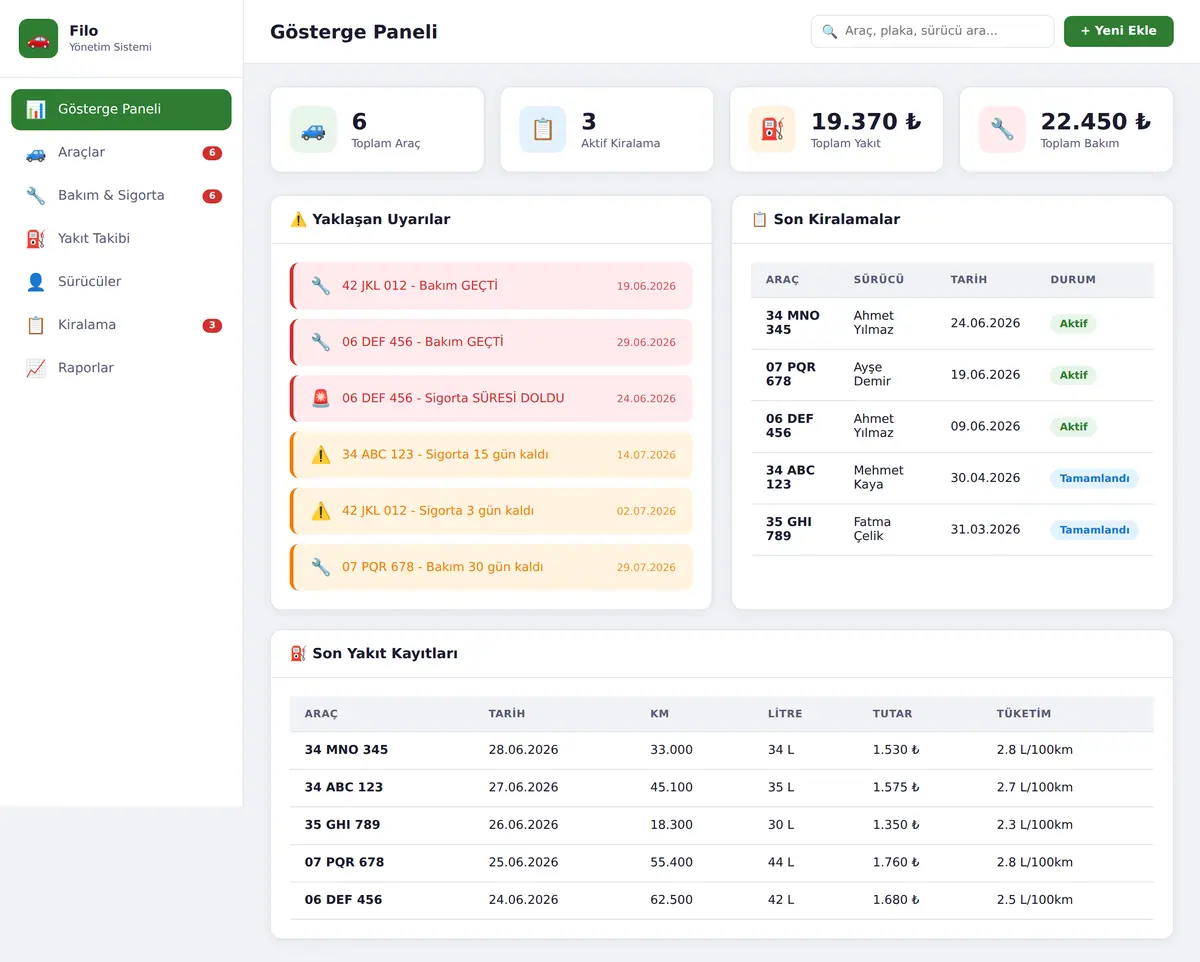Screen dimensions: 1200x962
Task: Click the warning icon on 42 JKL 012 Sigorta alert
Action: tap(321, 511)
